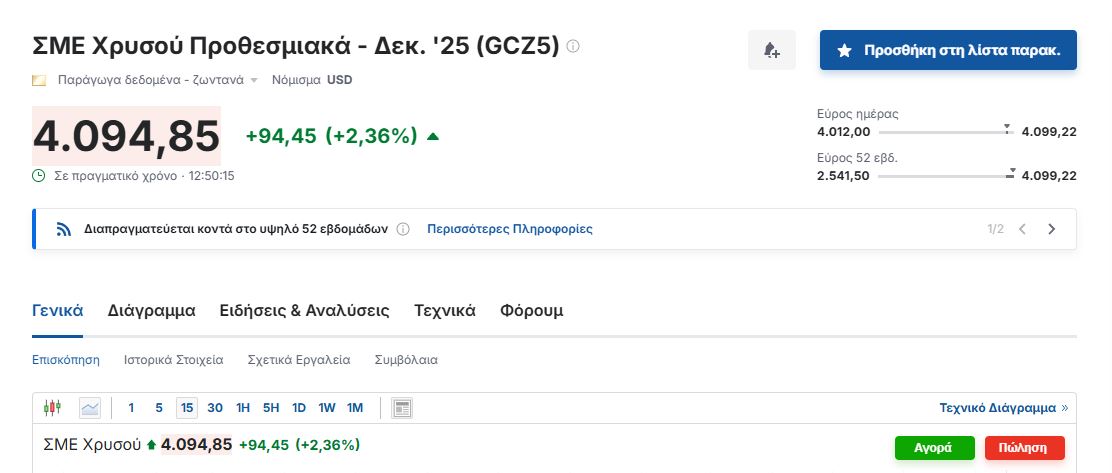
Task: Open the Τεχνικά tab
Action: click(x=444, y=310)
